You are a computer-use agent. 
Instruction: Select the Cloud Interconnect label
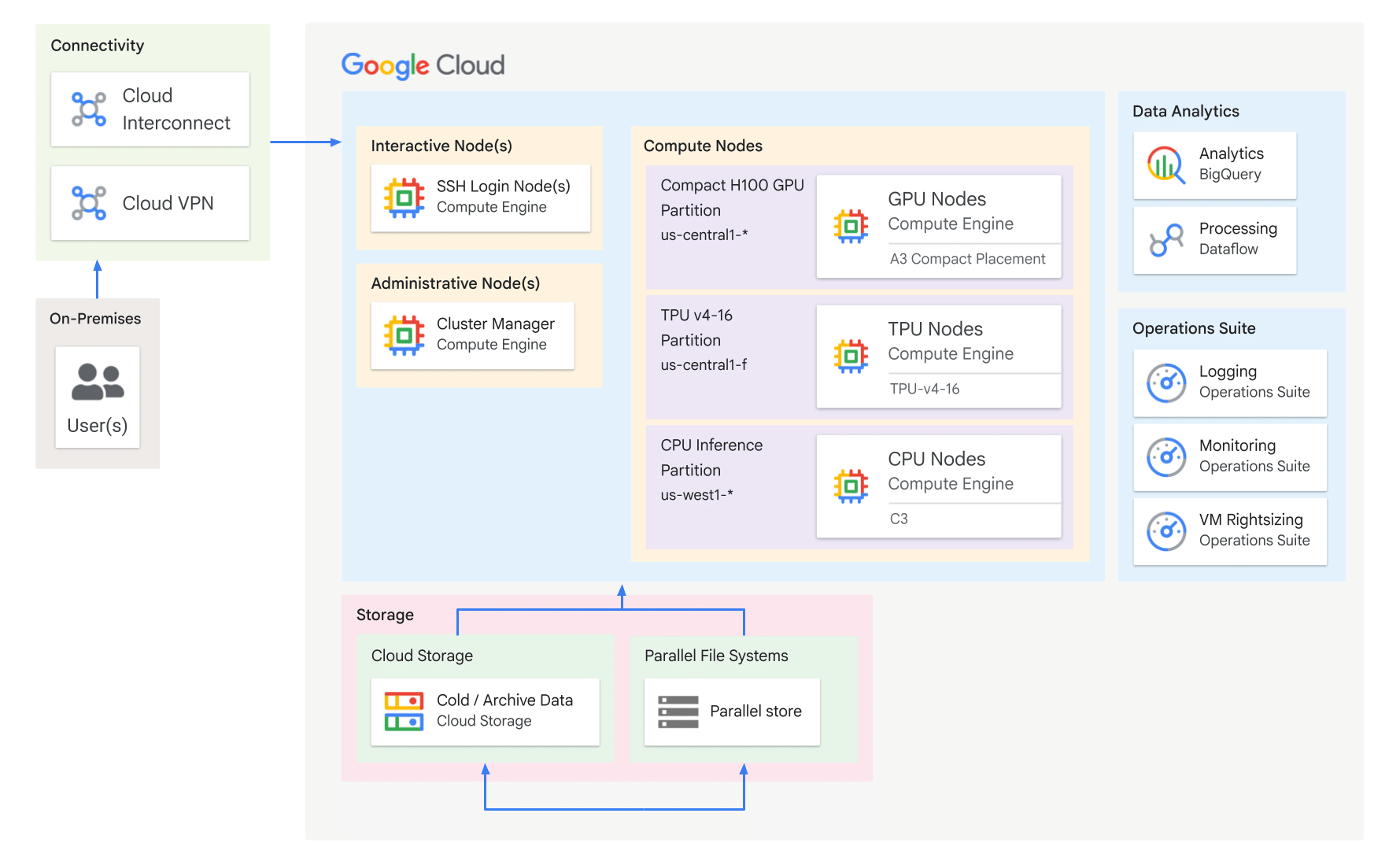tap(176, 109)
